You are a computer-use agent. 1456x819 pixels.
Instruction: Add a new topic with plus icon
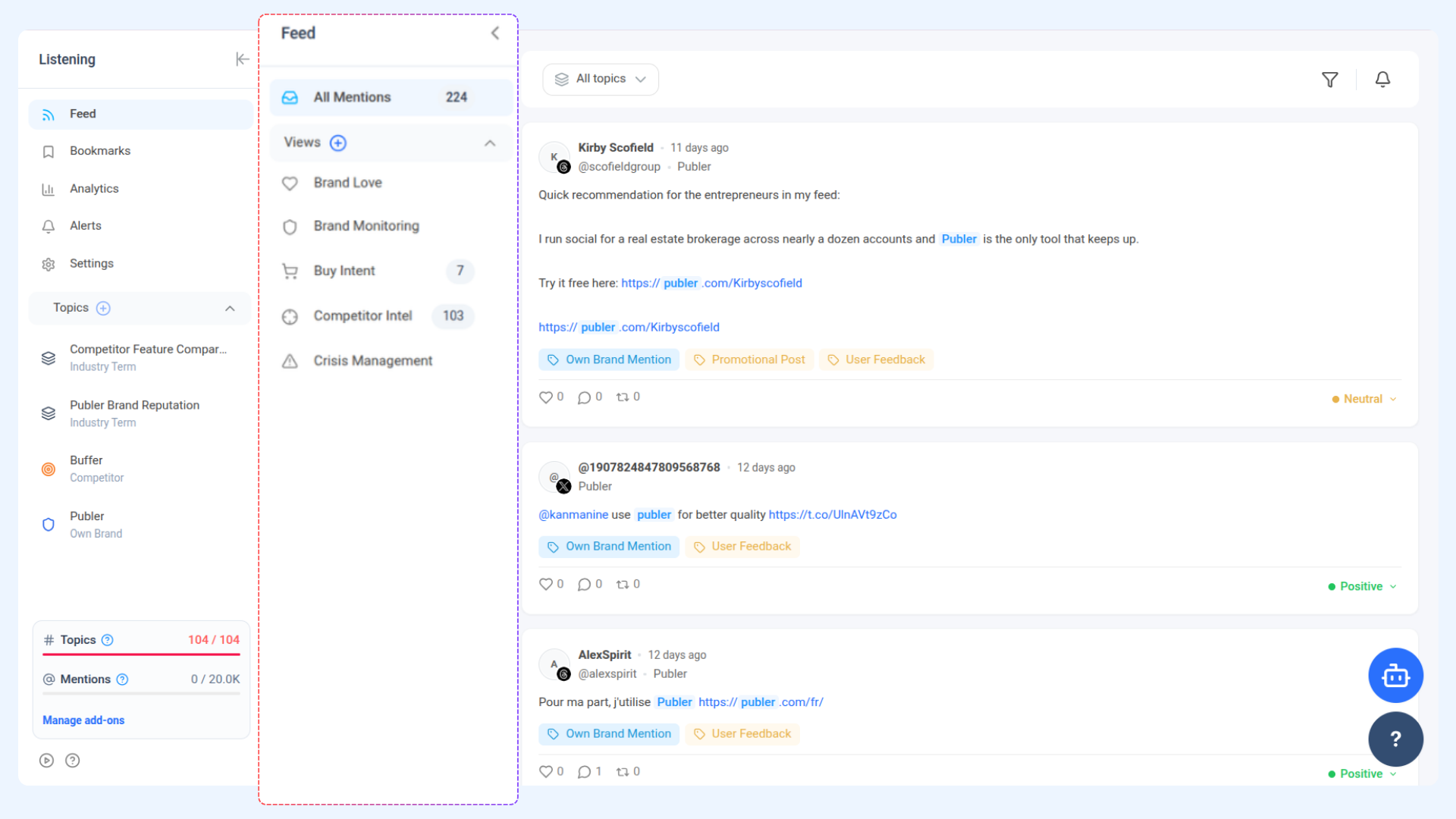point(104,308)
